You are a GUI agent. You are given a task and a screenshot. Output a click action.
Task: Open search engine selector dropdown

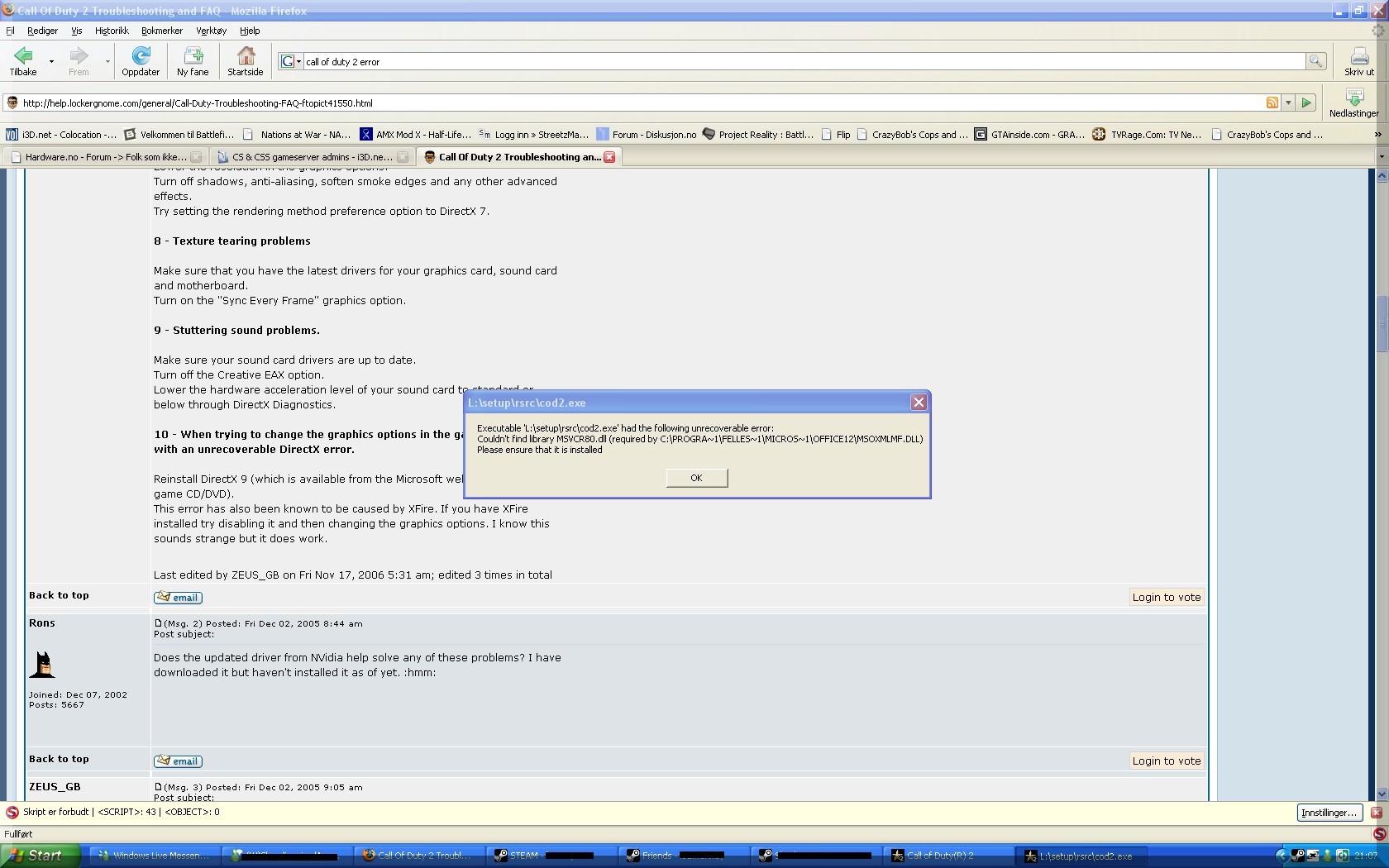291,61
